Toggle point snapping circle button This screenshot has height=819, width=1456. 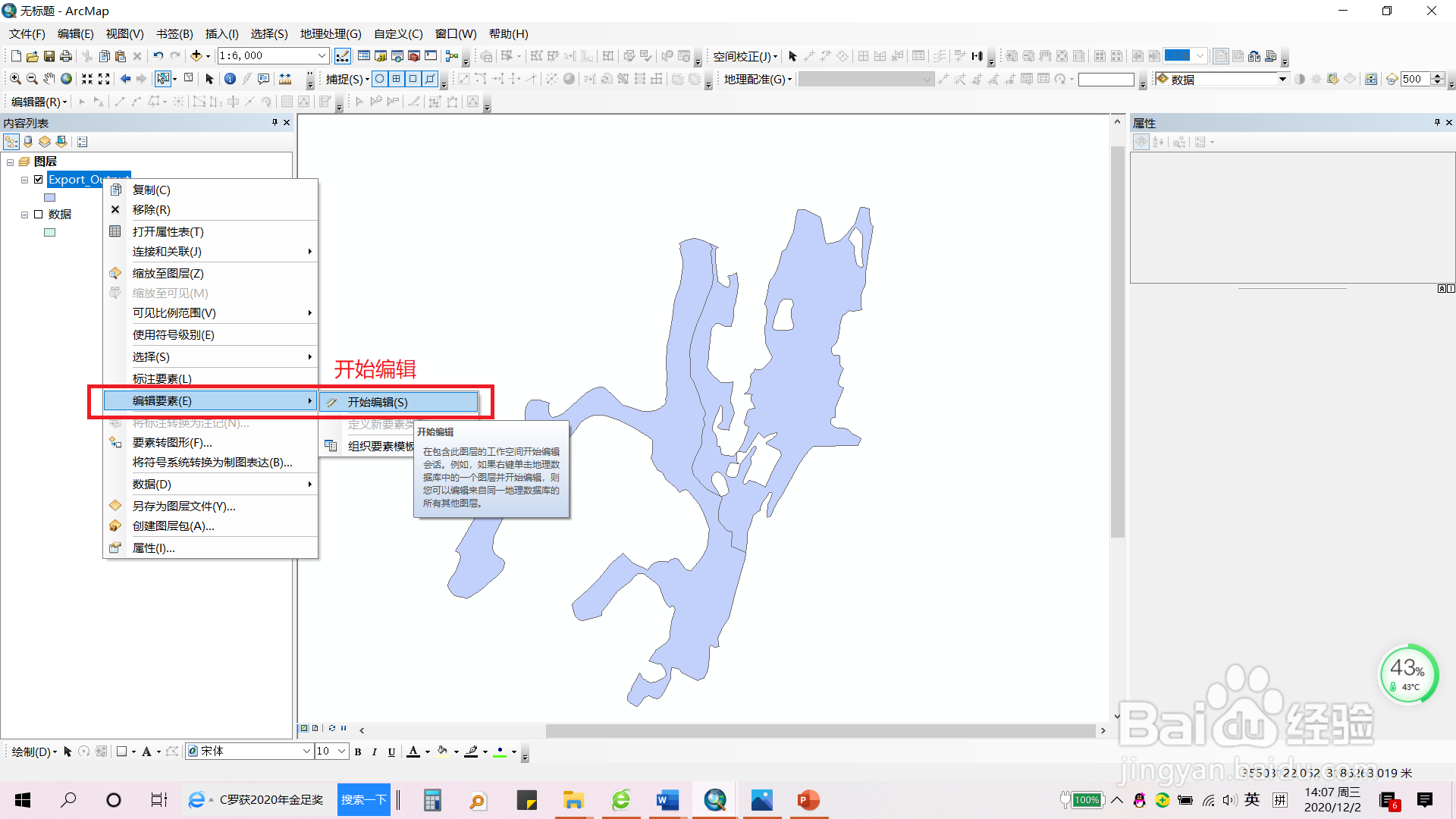coord(380,79)
